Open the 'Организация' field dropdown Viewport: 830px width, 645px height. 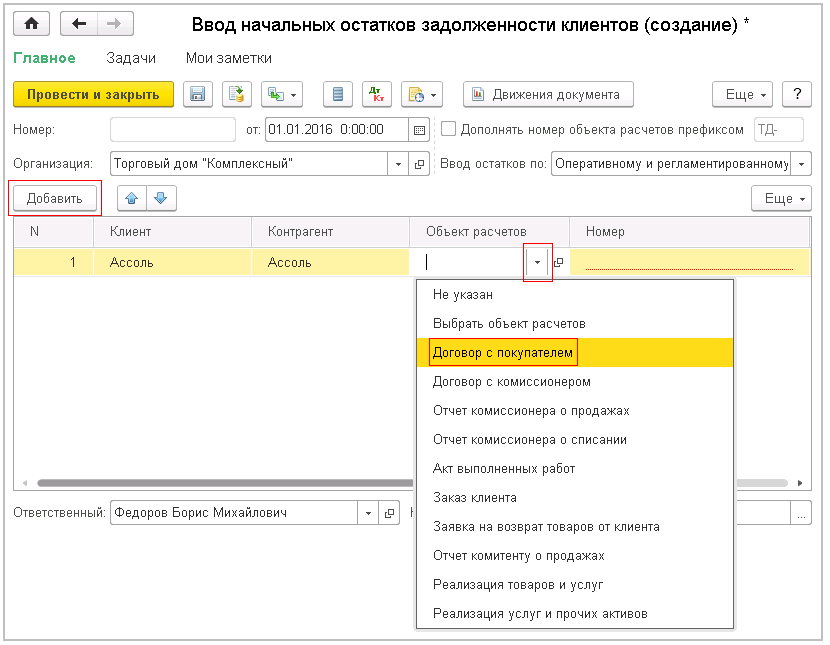(x=398, y=162)
